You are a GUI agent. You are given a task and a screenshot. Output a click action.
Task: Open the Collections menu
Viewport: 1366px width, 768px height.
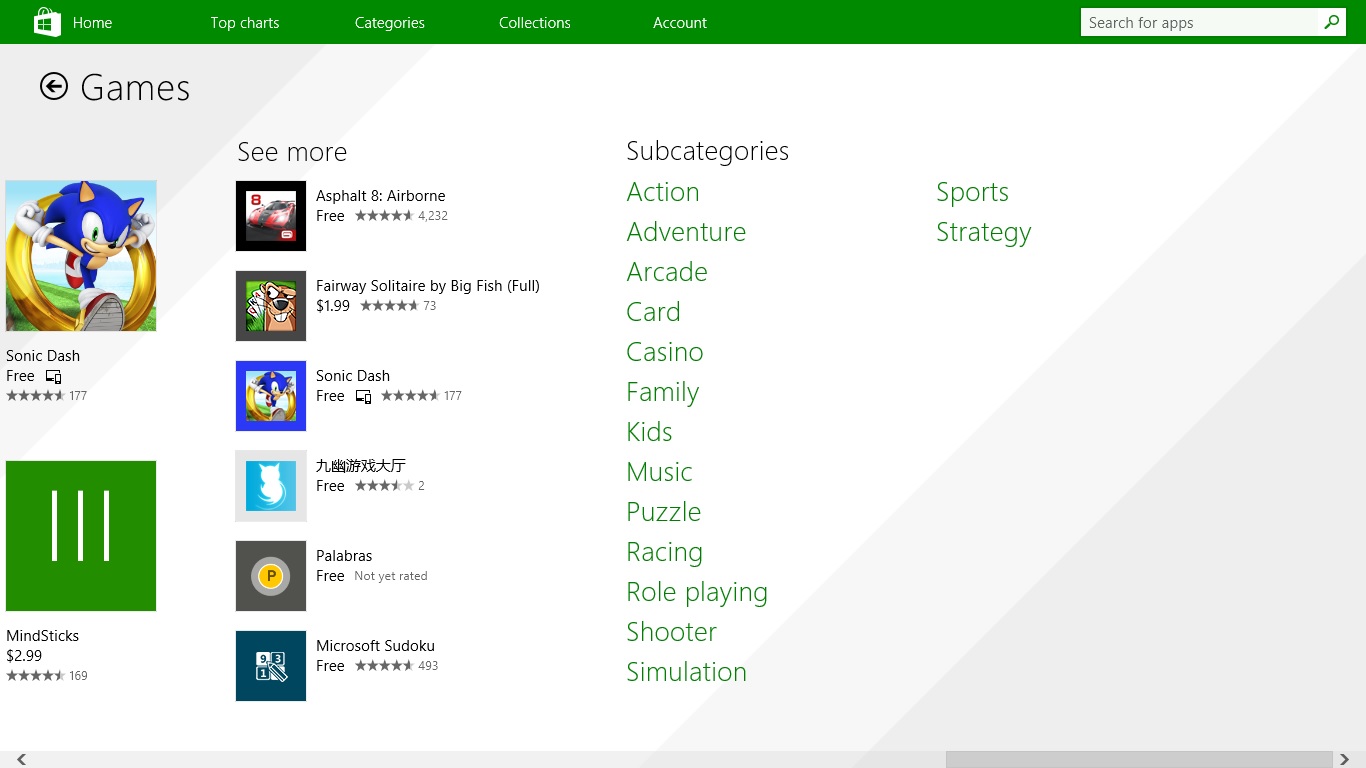pyautogui.click(x=535, y=22)
